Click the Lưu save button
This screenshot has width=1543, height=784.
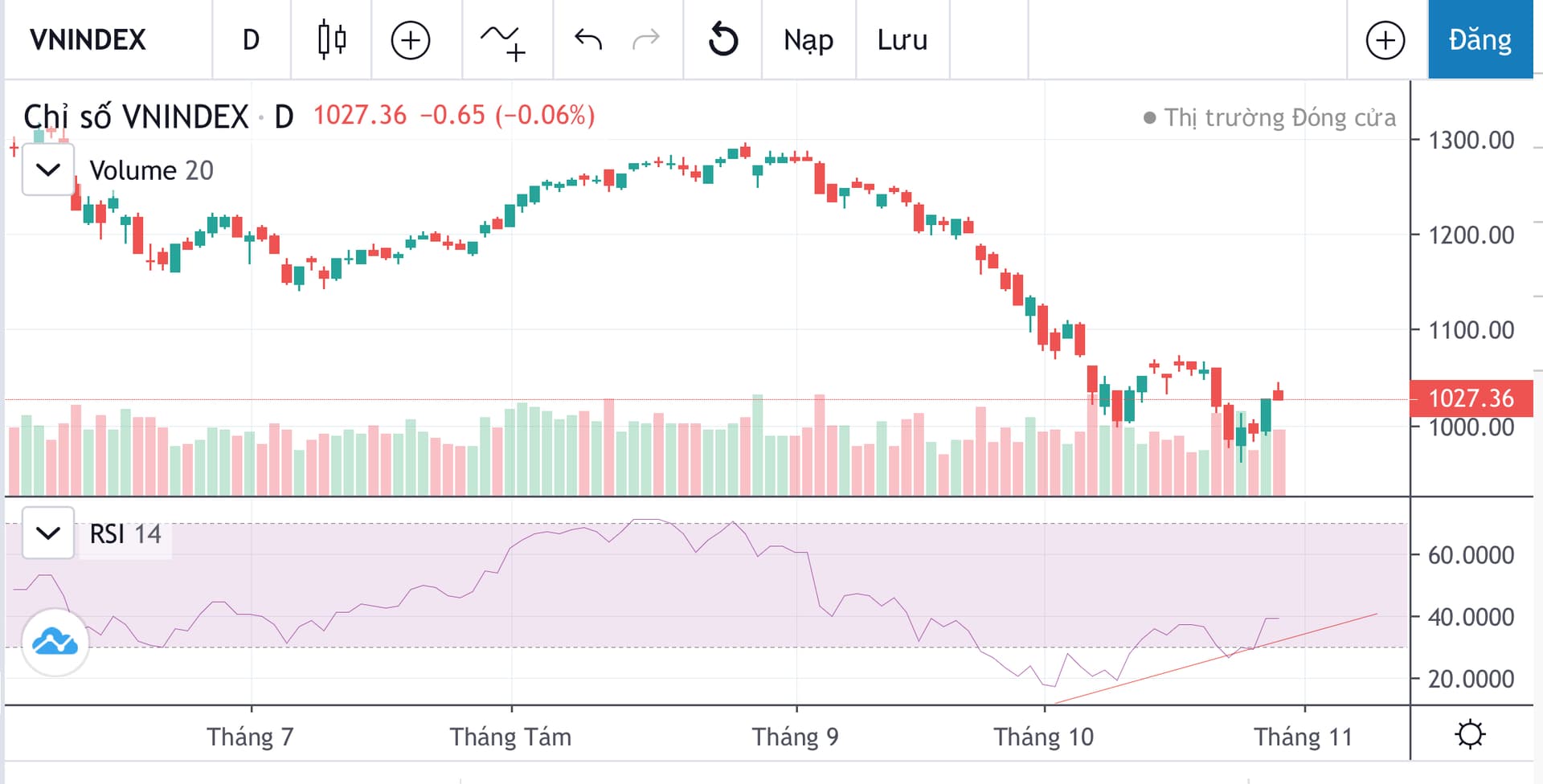(x=902, y=39)
